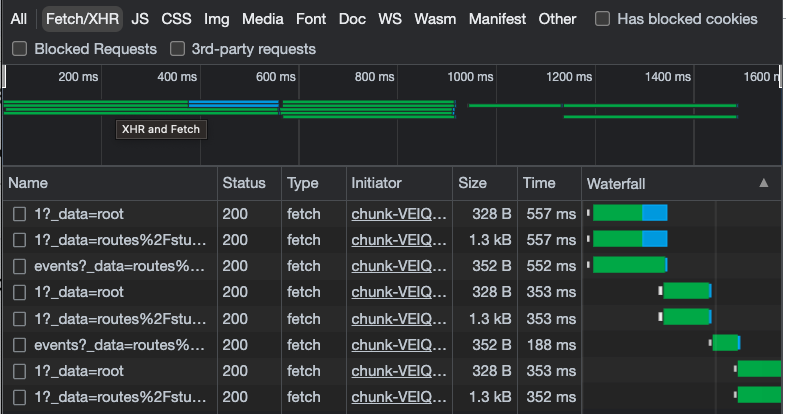Viewport: 786px width, 414px height.
Task: Filter requests by Manifest type
Action: click(x=497, y=19)
